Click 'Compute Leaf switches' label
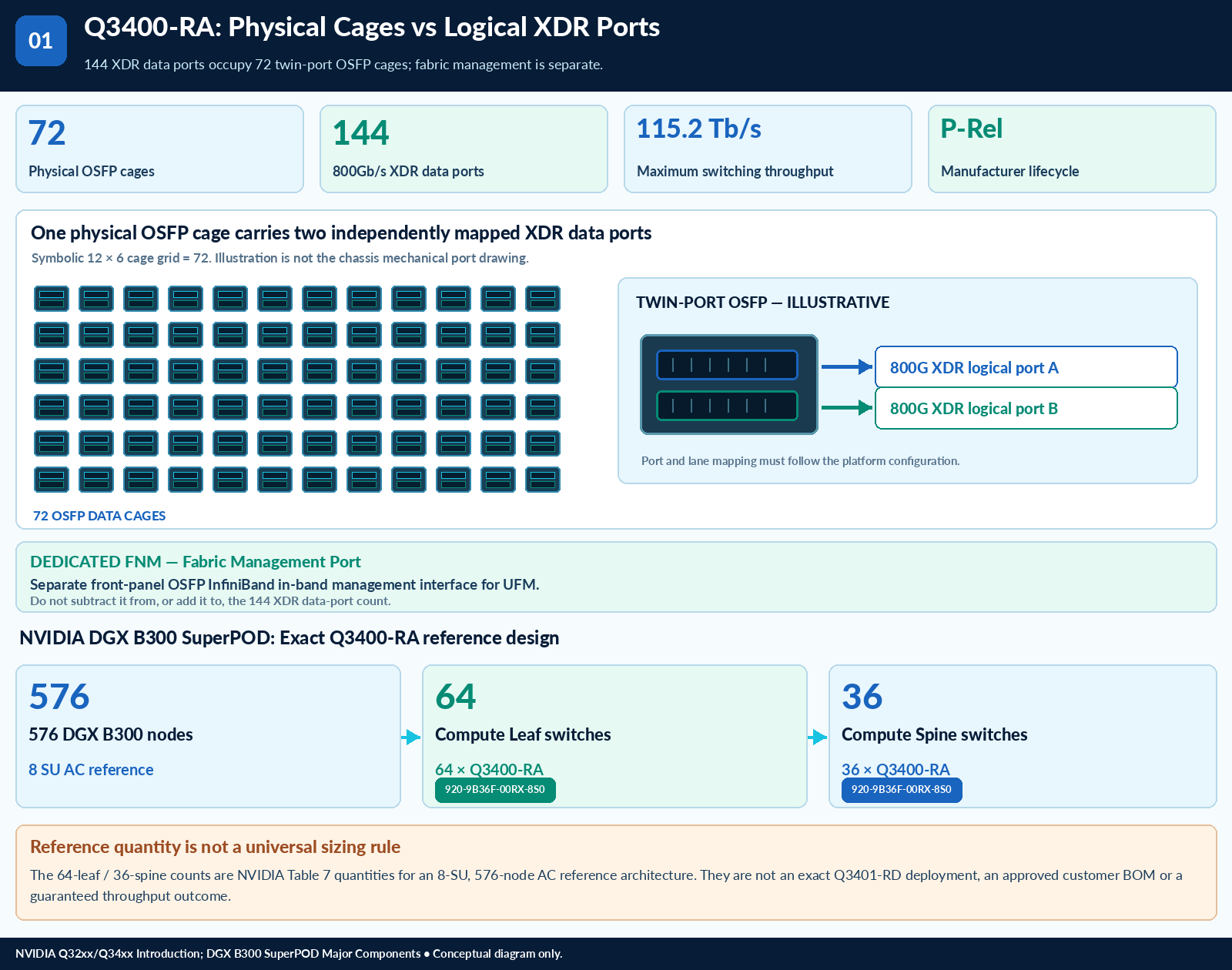The image size is (1232, 970). [523, 734]
